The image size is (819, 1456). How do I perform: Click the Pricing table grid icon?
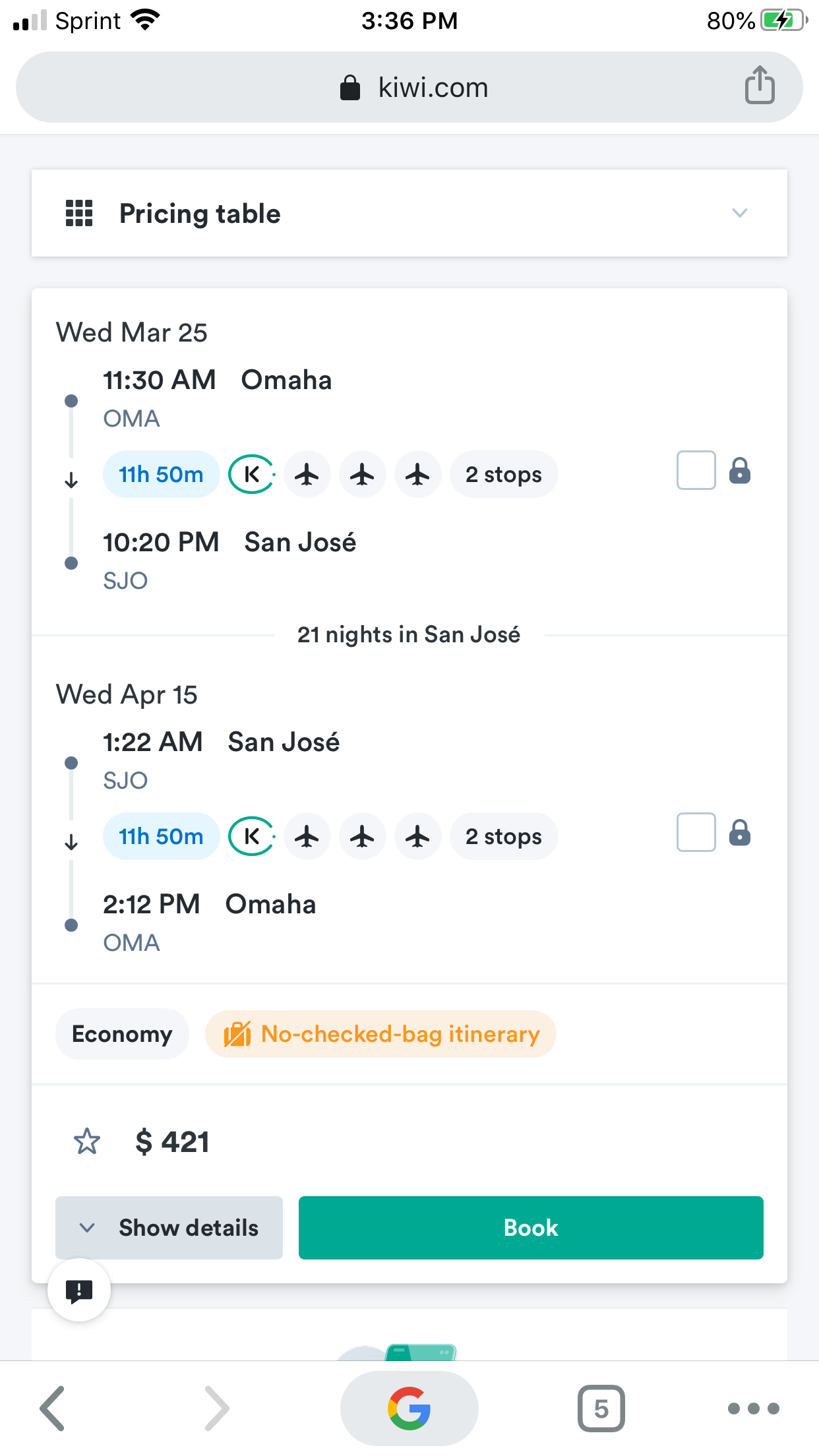tap(79, 213)
